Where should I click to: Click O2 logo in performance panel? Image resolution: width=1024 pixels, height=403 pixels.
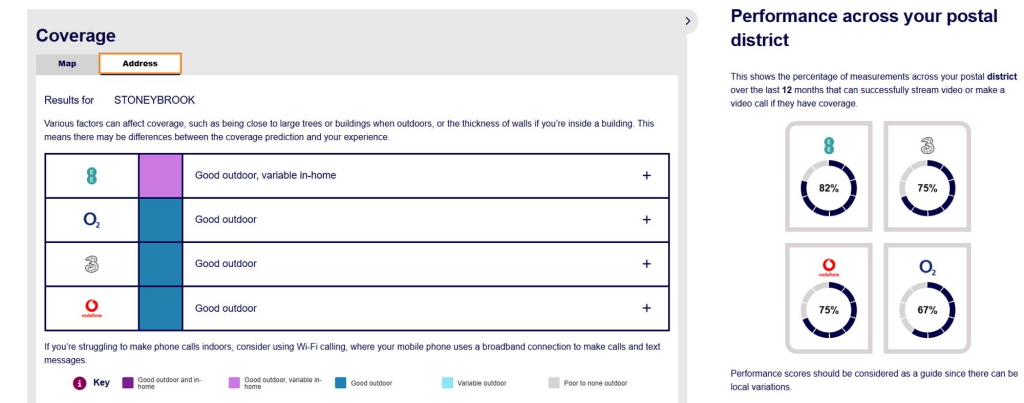point(927,268)
